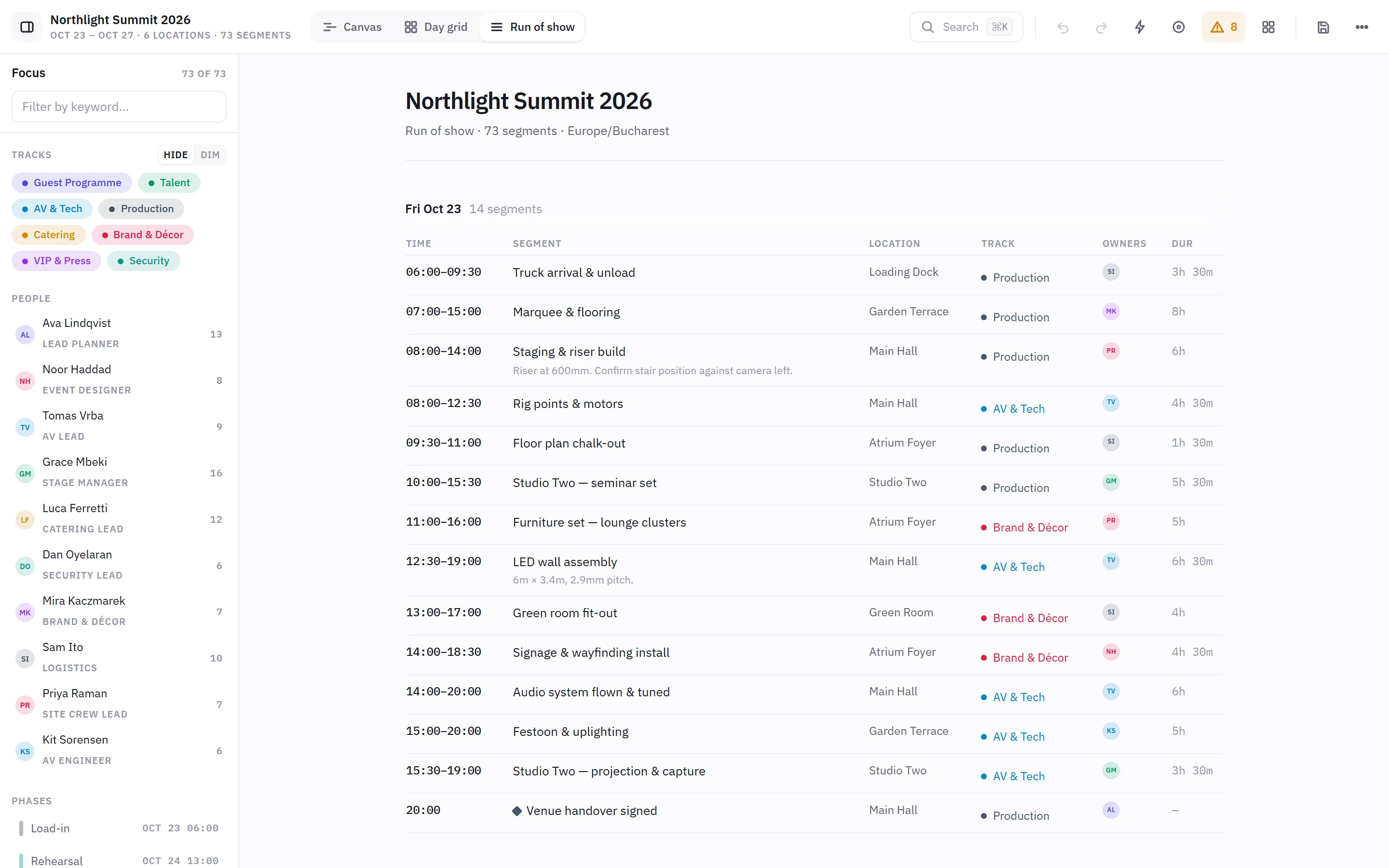This screenshot has height=868, width=1389.
Task: Open the LED wall assembly segment
Action: point(814,570)
